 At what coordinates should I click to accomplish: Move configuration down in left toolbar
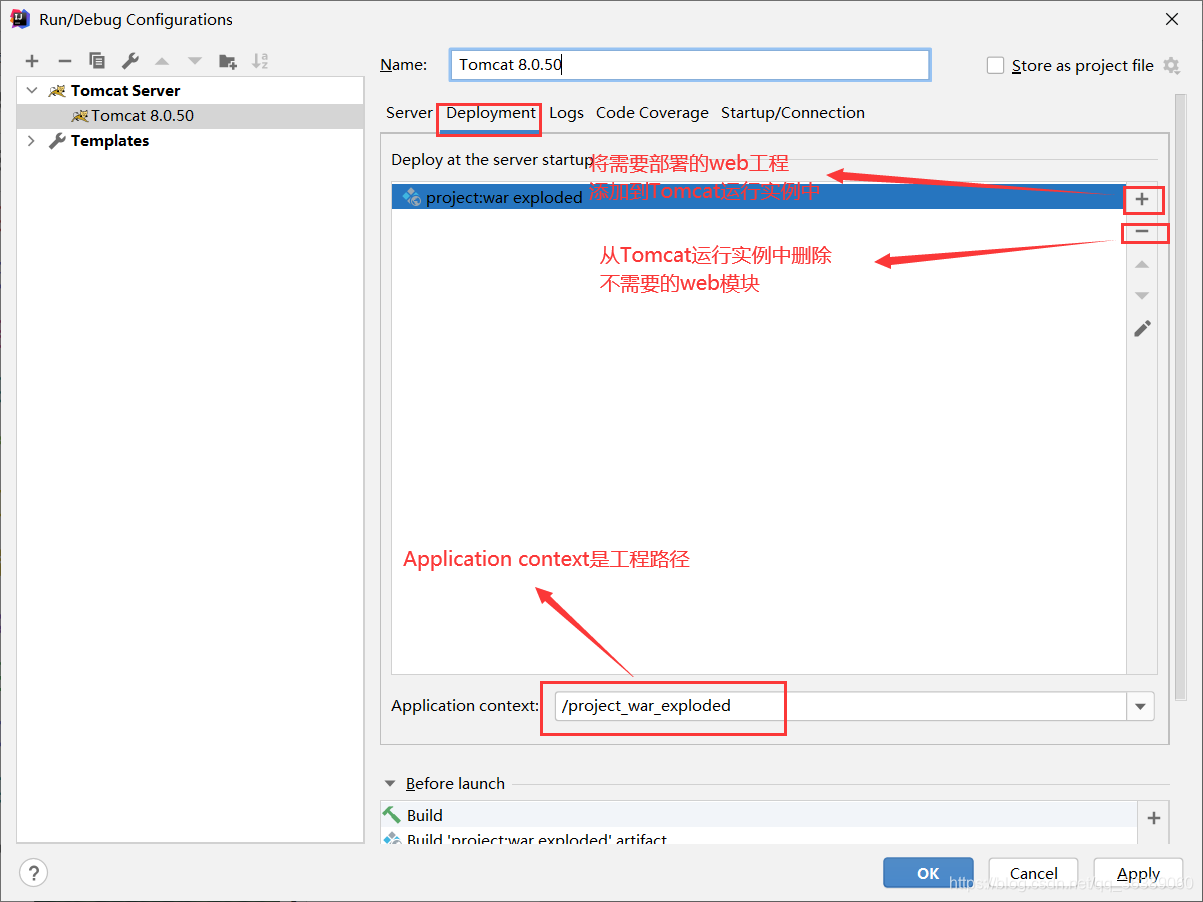click(x=195, y=61)
